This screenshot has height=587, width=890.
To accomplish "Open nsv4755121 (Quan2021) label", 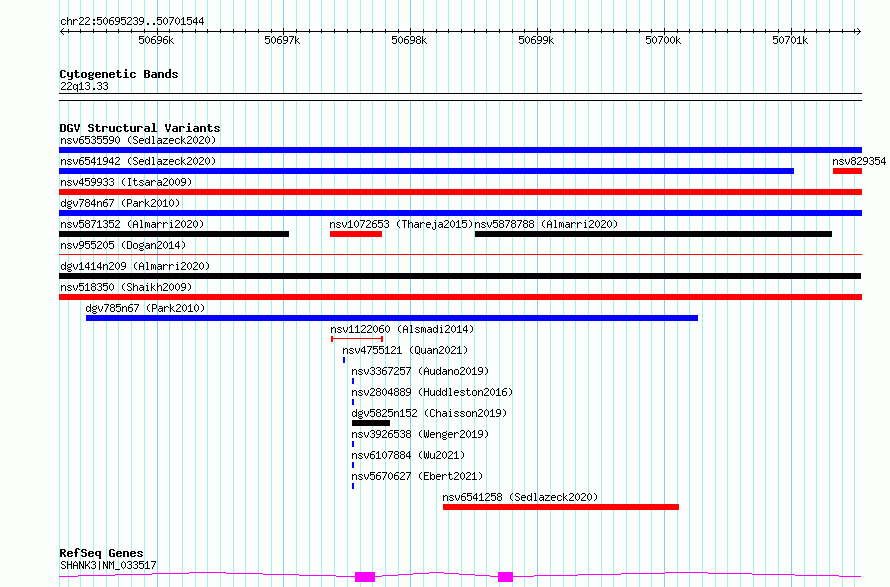I will pos(405,350).
